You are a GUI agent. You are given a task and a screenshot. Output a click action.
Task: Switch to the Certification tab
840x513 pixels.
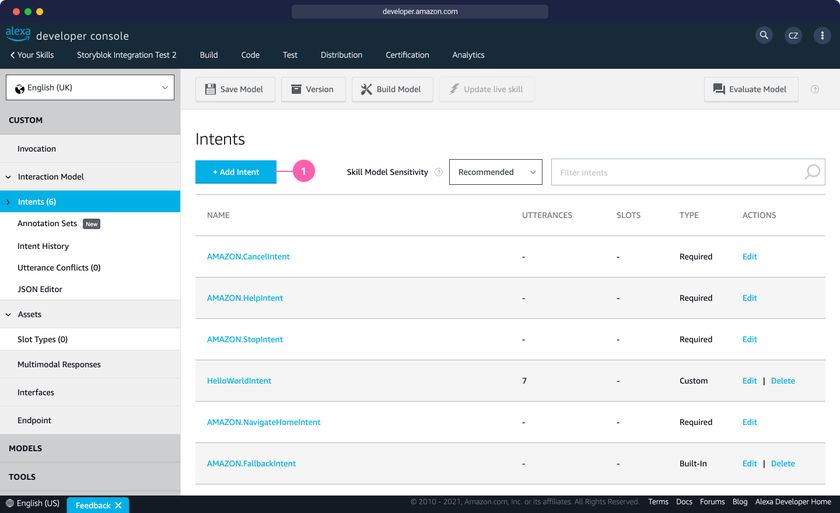tap(407, 55)
